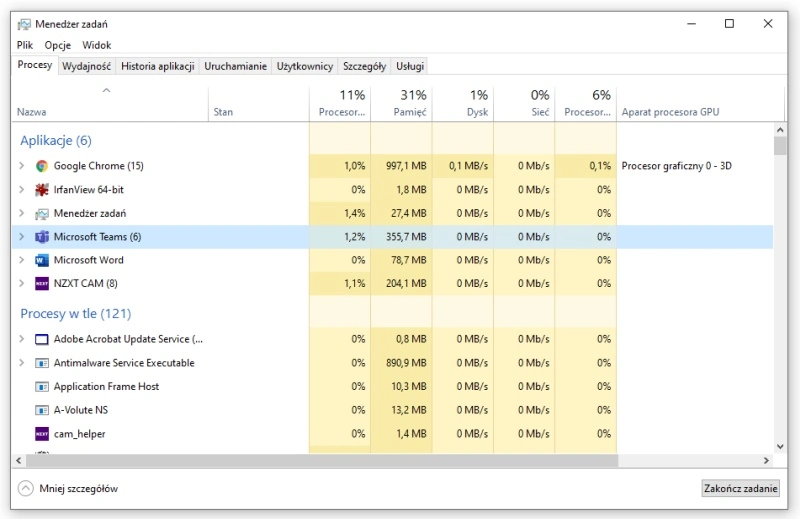Select the IrfanView 64-bit icon
This screenshot has width=800, height=519.
tap(42, 190)
